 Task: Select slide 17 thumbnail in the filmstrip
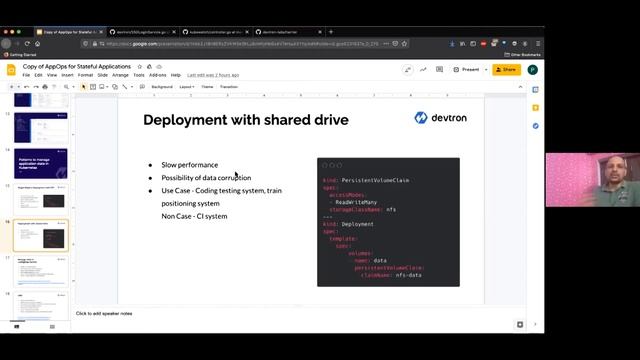[x=41, y=271]
